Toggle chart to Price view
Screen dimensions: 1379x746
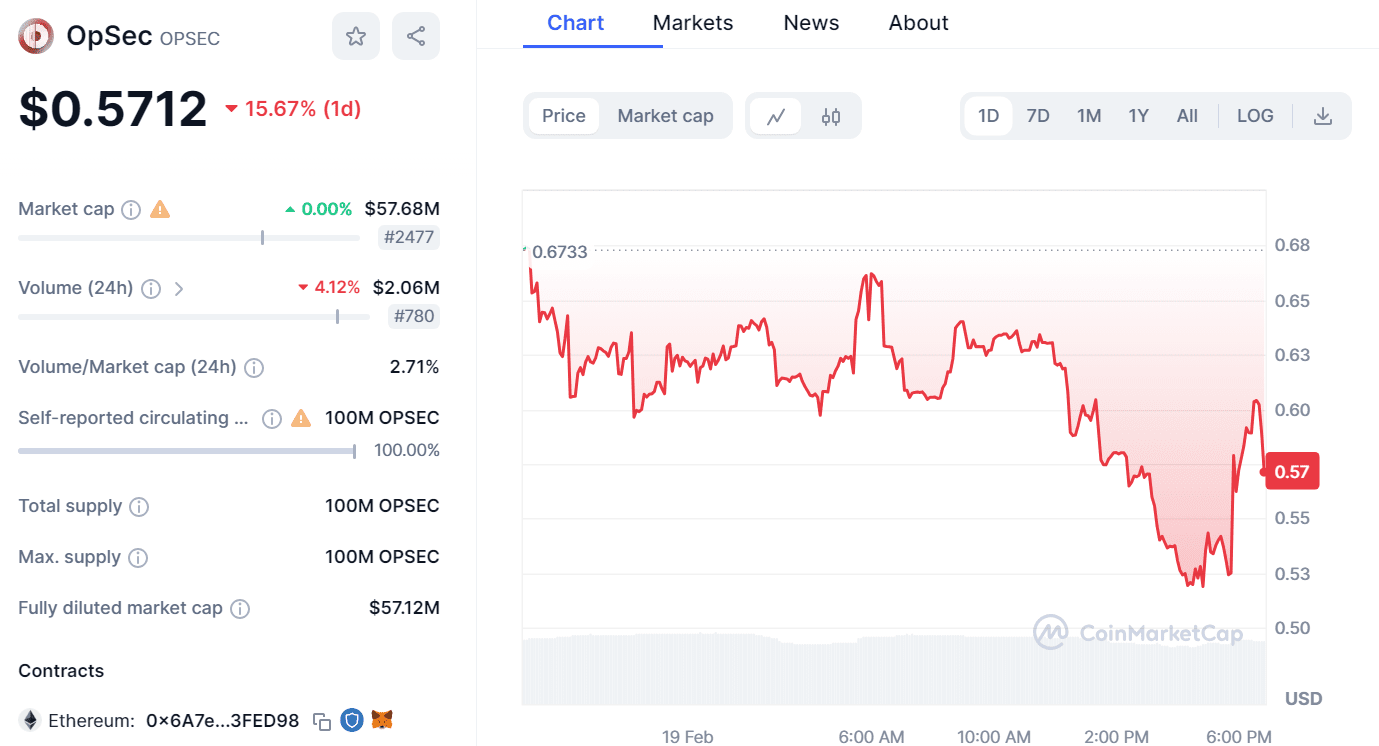[564, 116]
